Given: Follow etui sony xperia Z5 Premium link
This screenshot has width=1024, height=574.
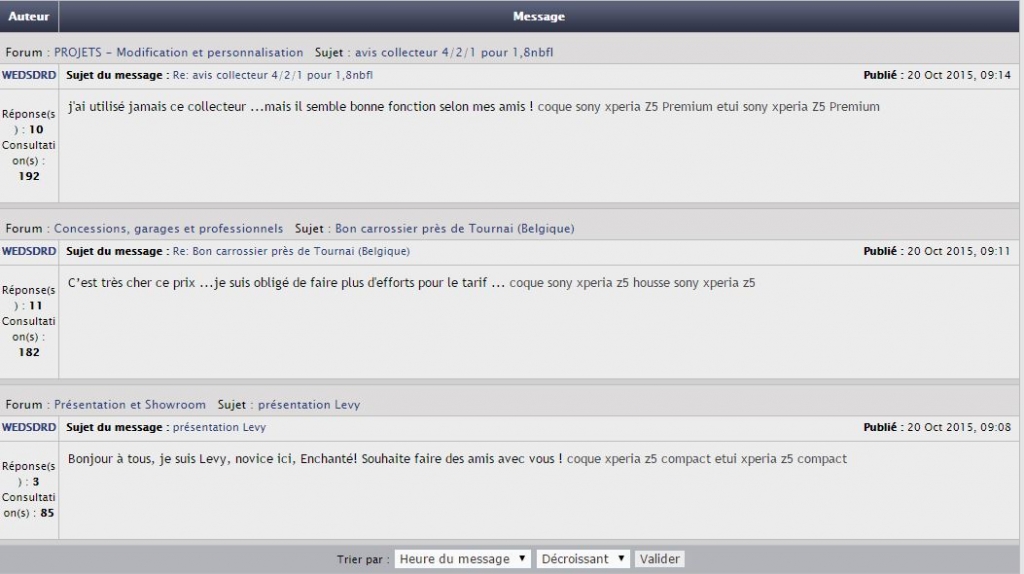Looking at the screenshot, I should (798, 106).
